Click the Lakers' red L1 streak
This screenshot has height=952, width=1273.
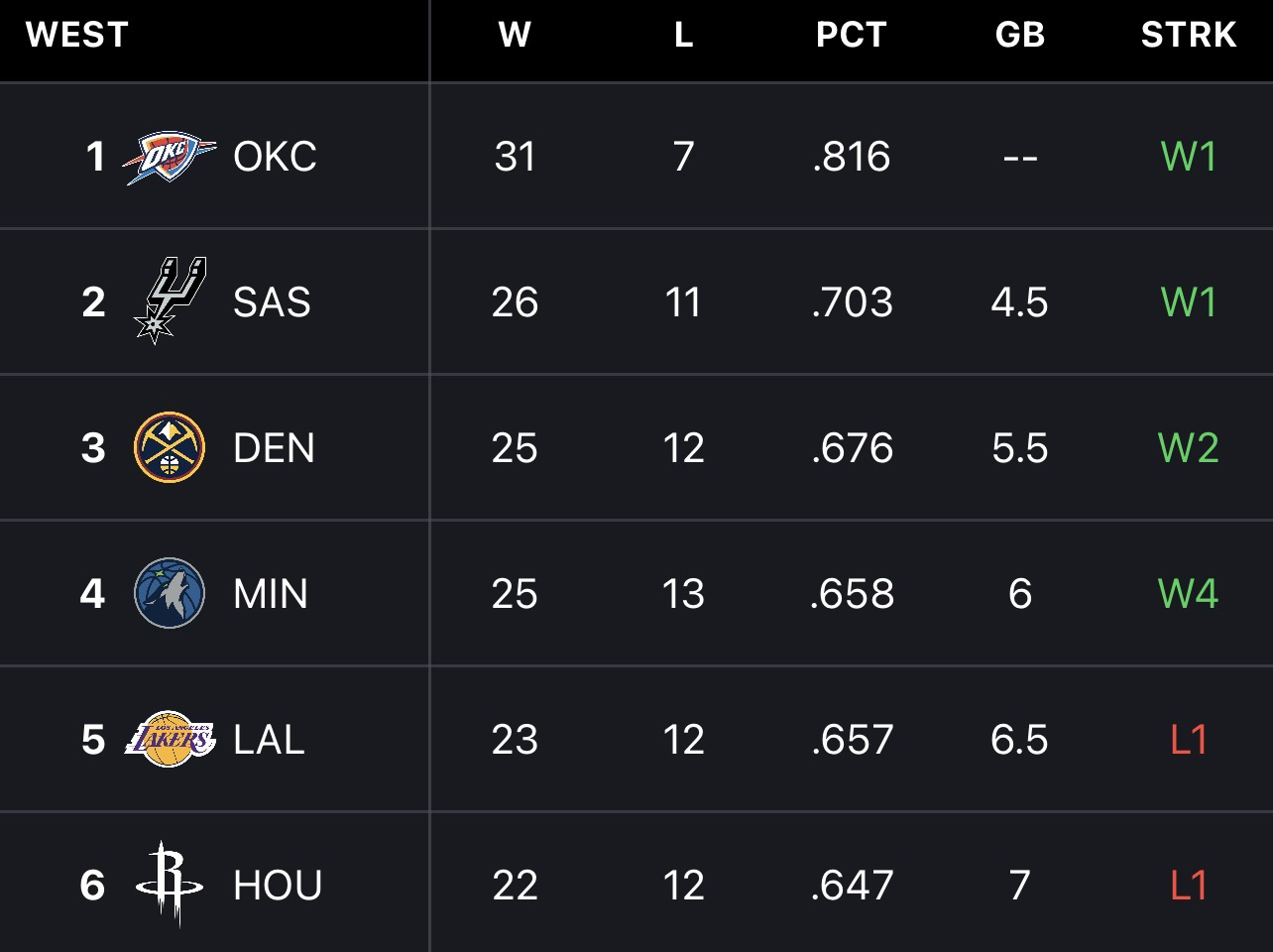1188,740
